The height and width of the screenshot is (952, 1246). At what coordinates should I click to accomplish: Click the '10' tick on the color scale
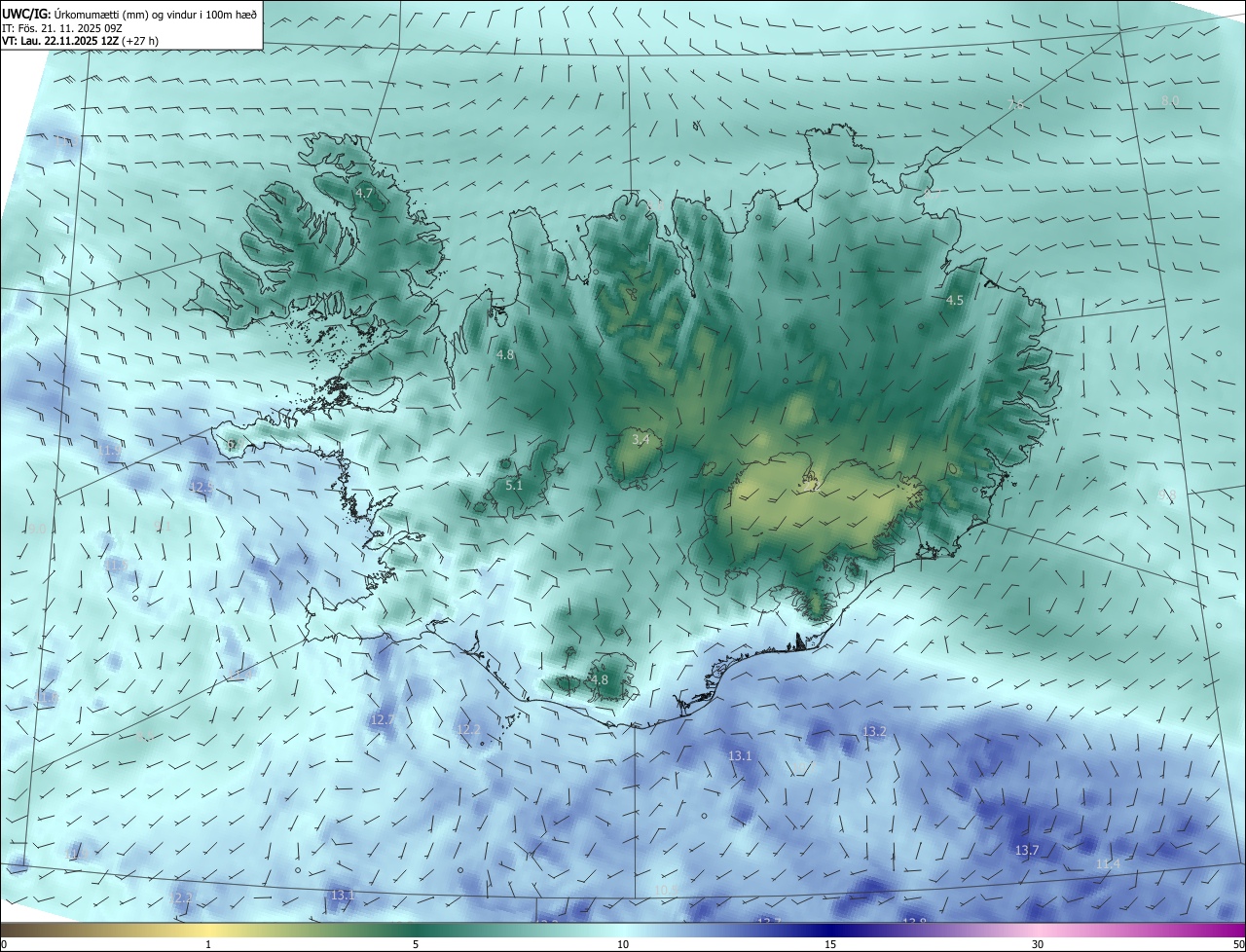tap(623, 944)
